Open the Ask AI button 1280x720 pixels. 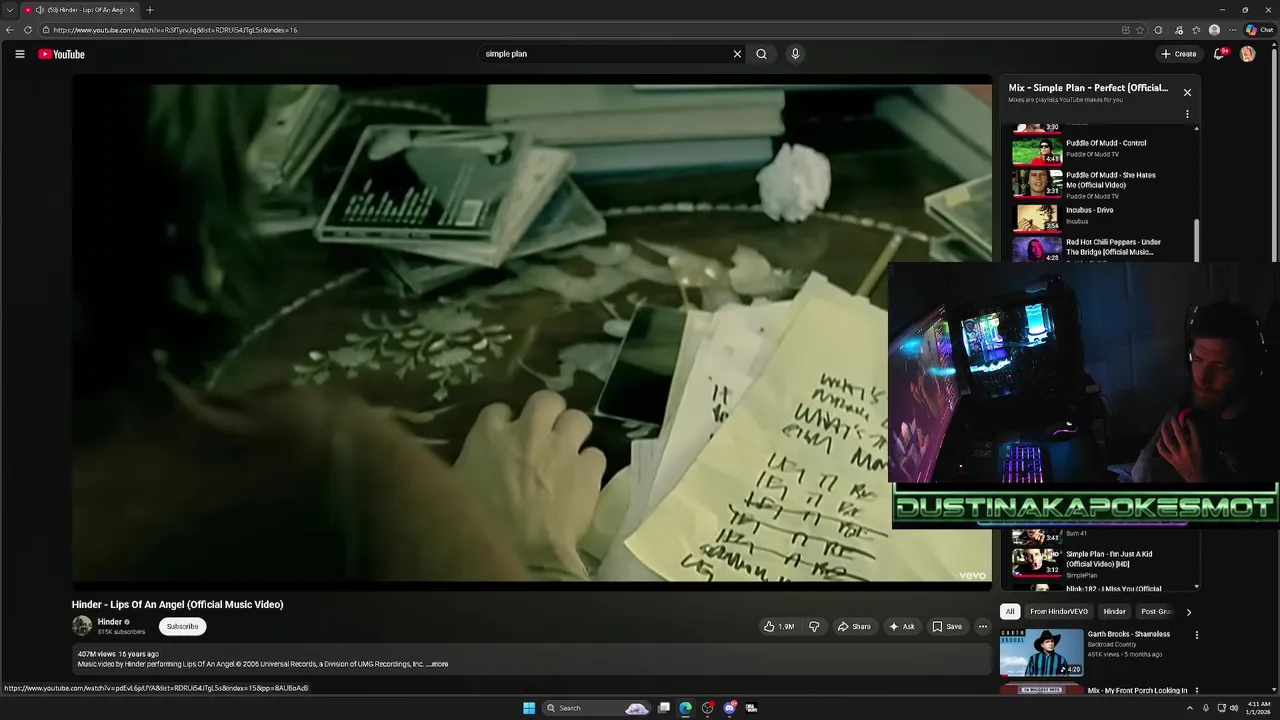pyautogui.click(x=901, y=626)
